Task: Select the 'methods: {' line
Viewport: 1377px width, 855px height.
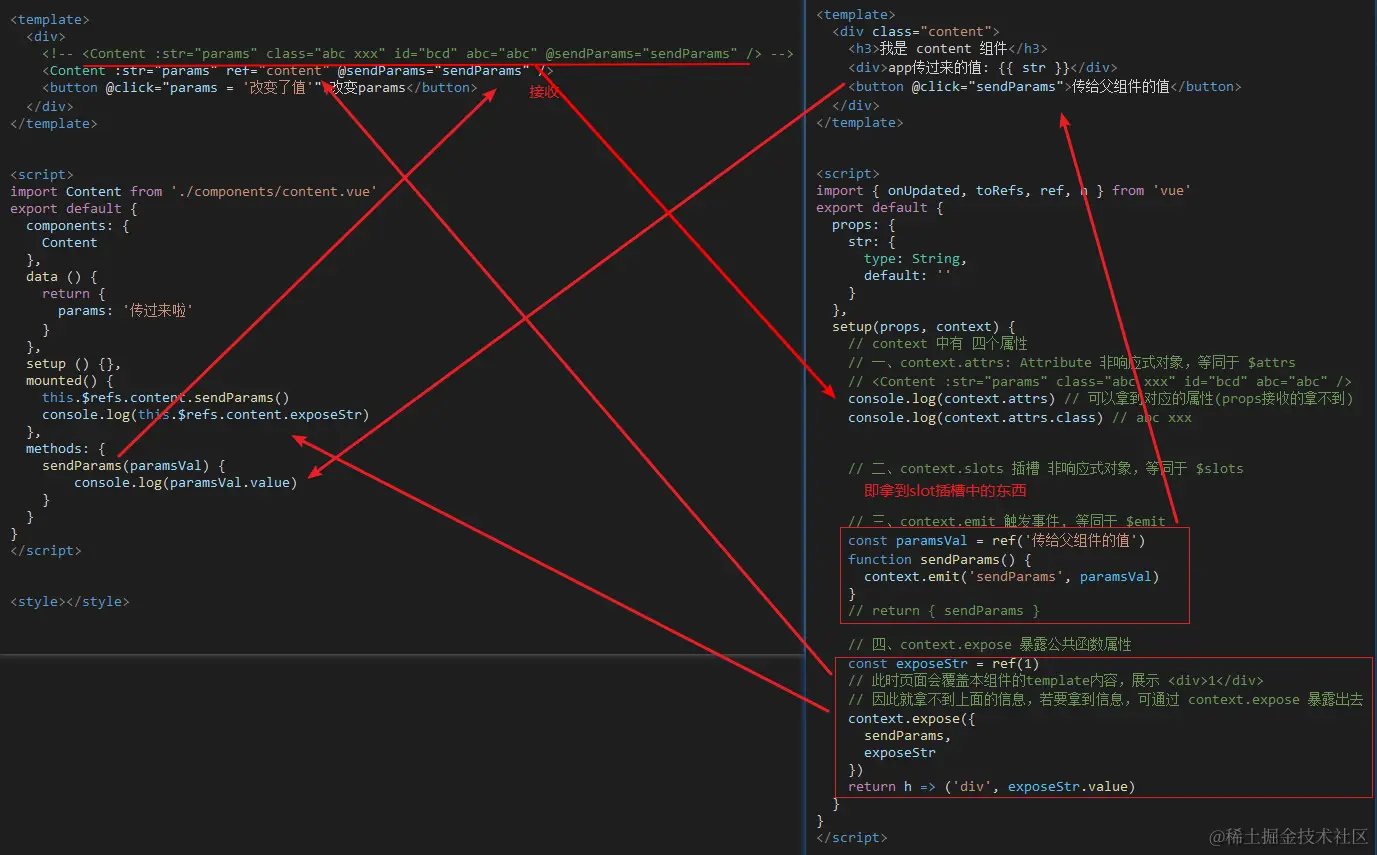Action: [65, 449]
